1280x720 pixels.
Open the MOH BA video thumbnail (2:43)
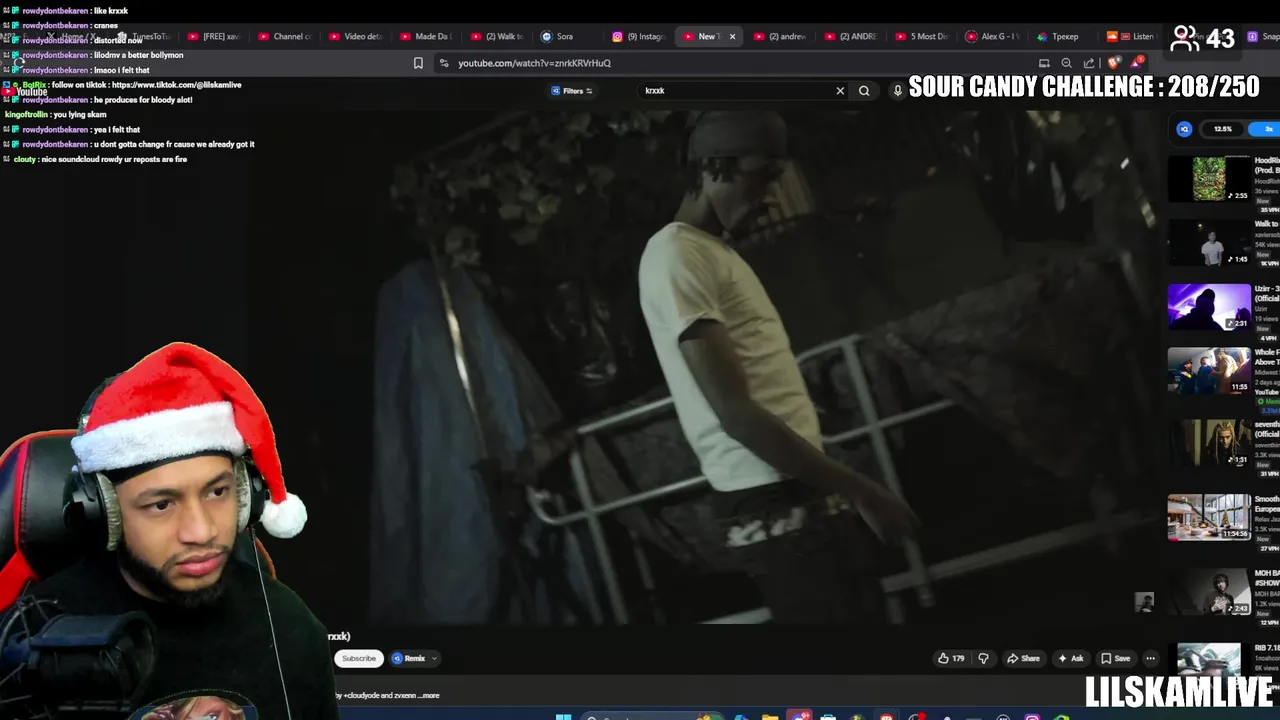[x=1209, y=591]
